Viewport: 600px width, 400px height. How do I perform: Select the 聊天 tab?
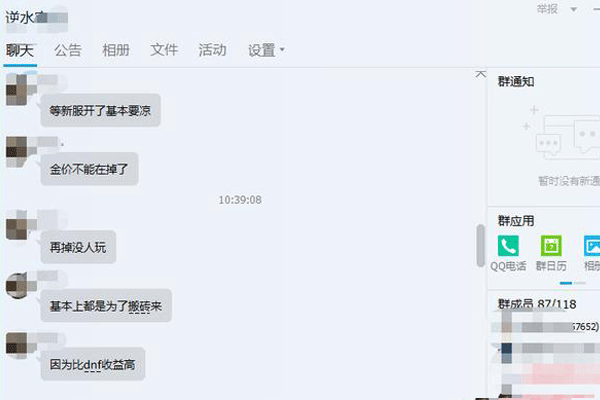[20, 50]
